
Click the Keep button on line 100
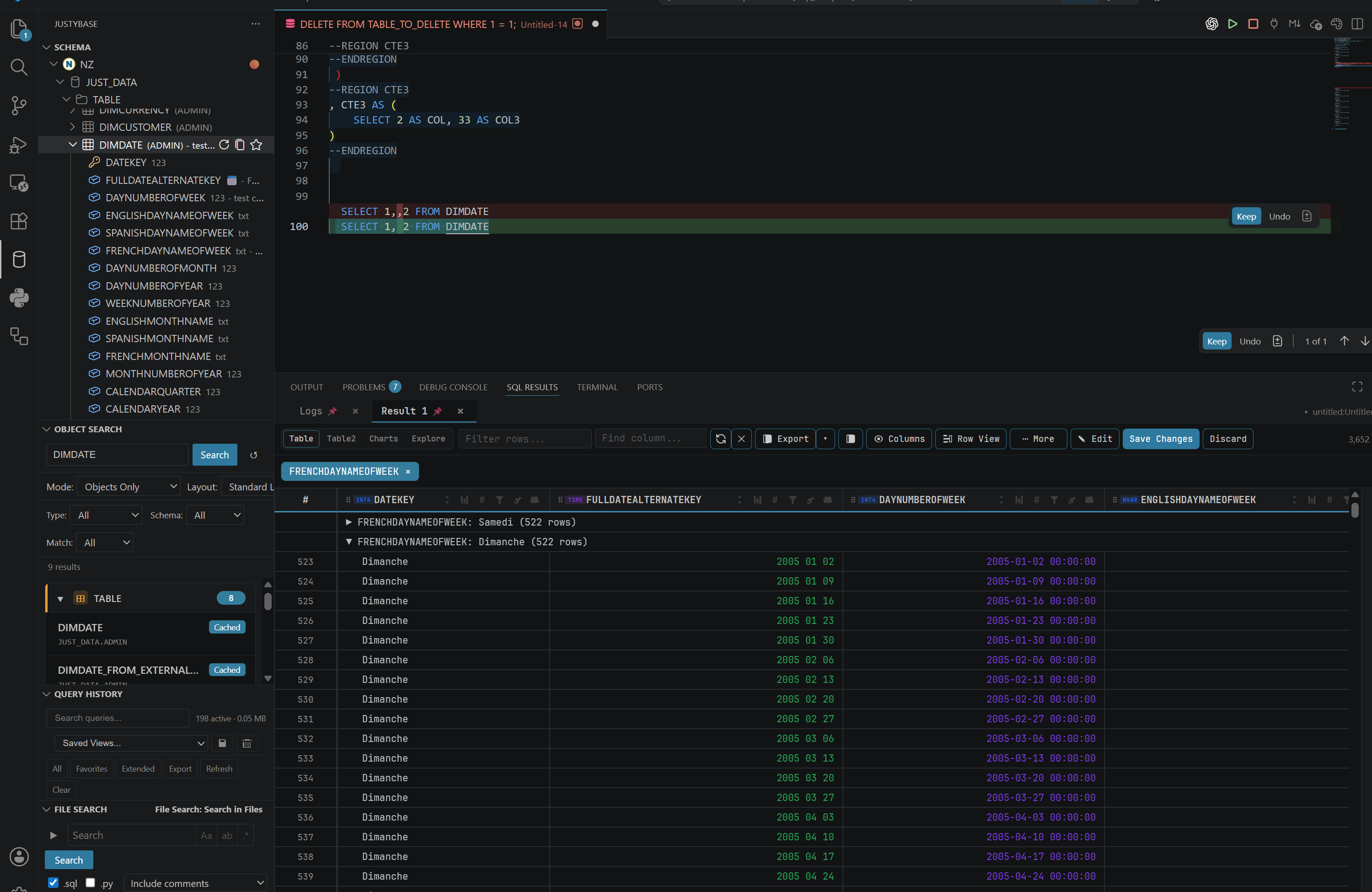[1246, 216]
